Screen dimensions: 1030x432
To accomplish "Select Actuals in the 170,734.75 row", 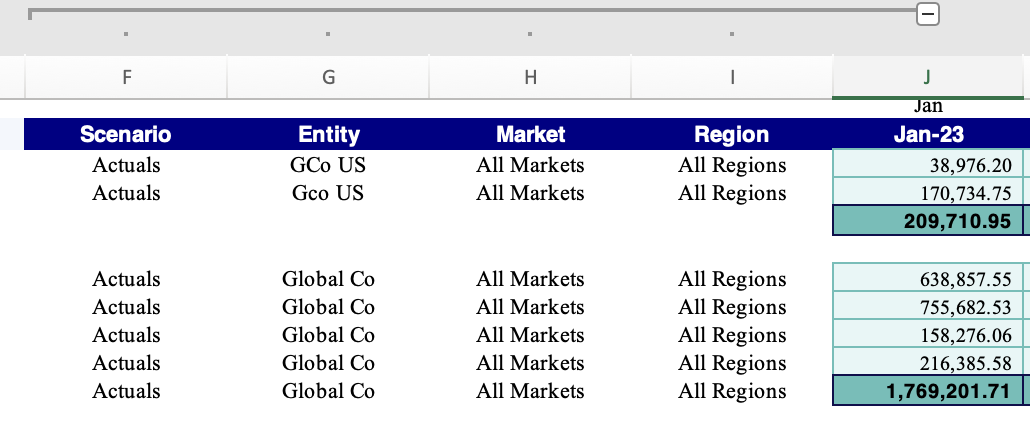I will (x=126, y=192).
